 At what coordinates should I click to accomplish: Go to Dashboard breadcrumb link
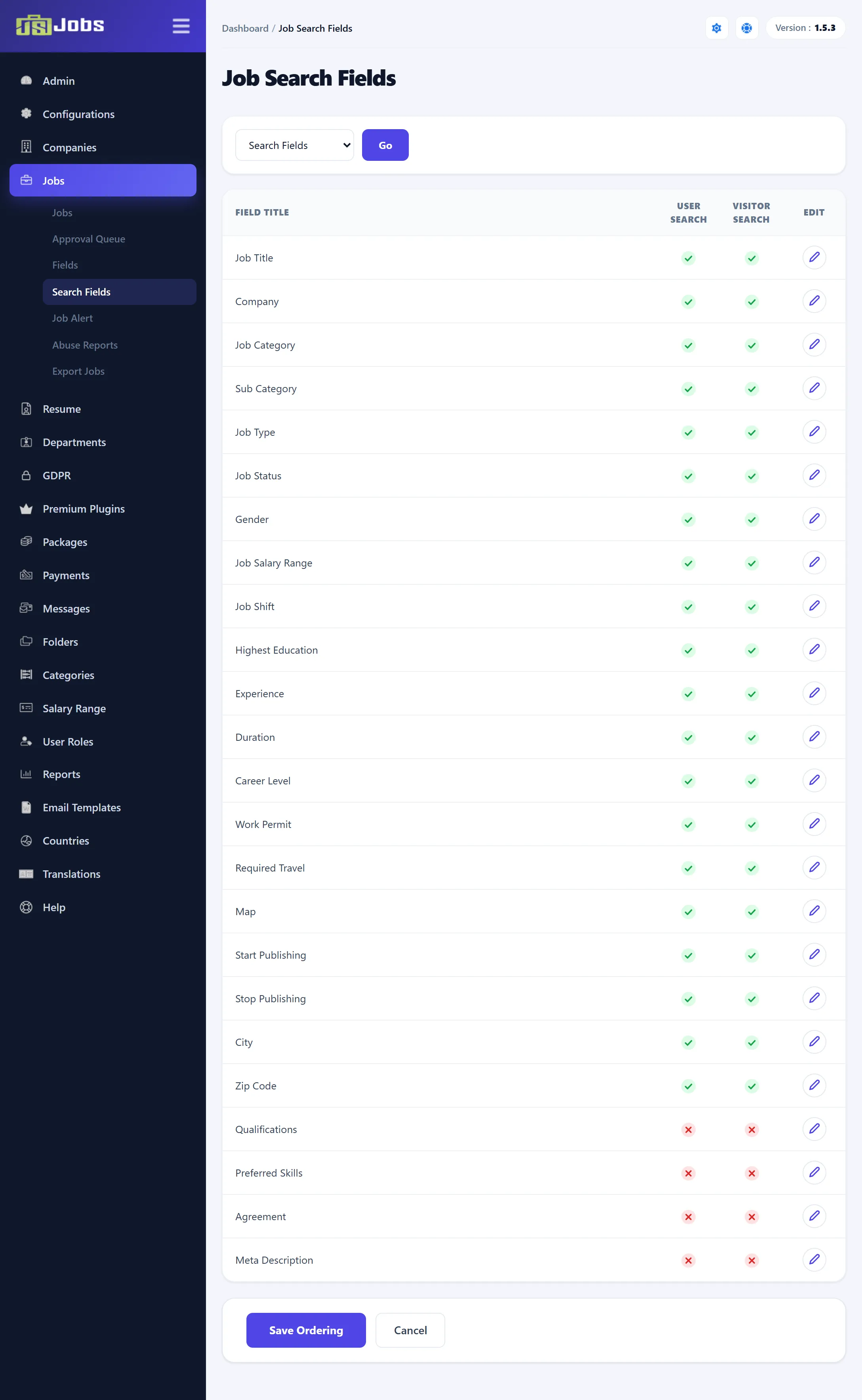point(245,28)
